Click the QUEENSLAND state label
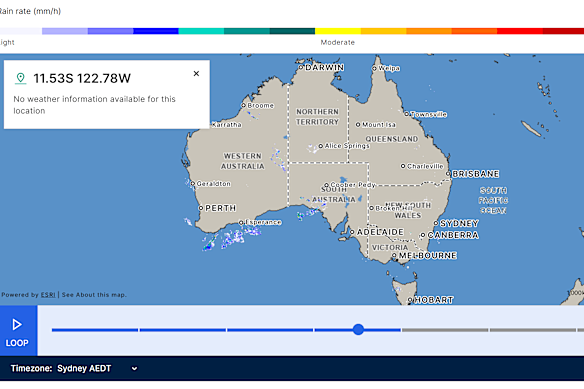584x389 pixels. click(391, 139)
